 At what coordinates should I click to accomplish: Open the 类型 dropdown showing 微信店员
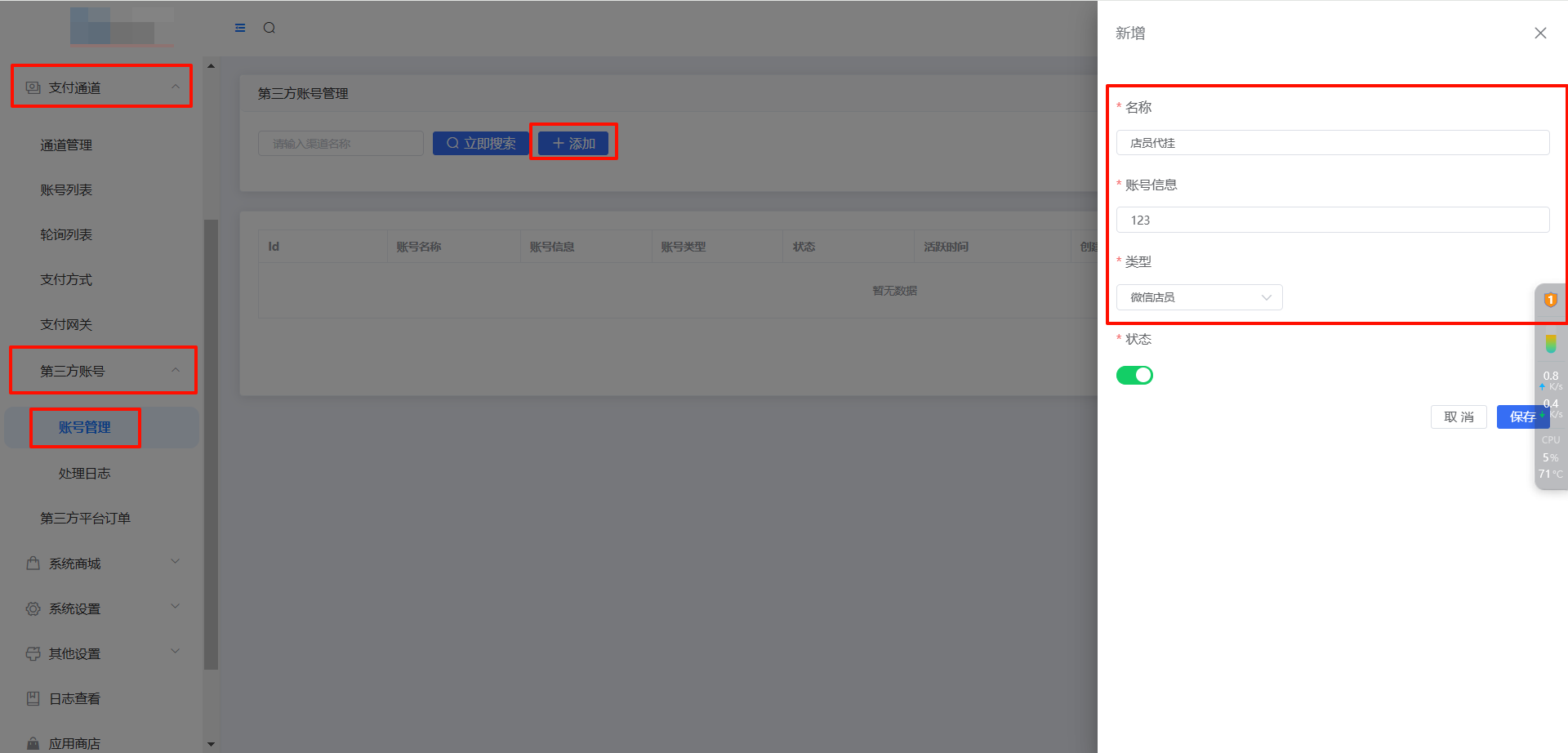[x=1199, y=297]
